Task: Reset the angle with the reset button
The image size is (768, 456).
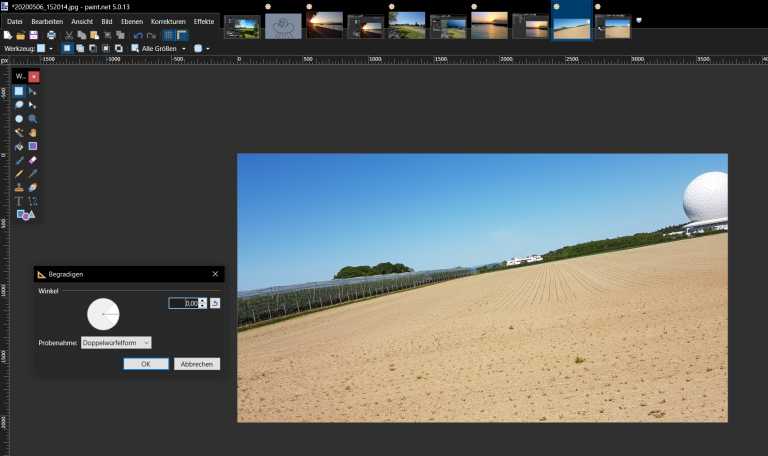Action: click(215, 303)
